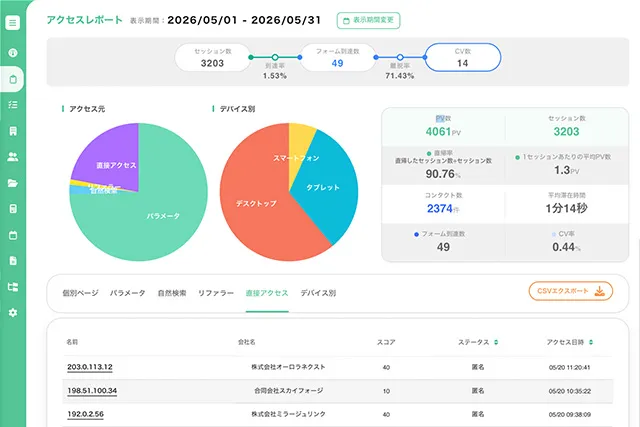Click the 株式会社オーロラネクスト company cell
The image size is (640, 427).
(288, 367)
